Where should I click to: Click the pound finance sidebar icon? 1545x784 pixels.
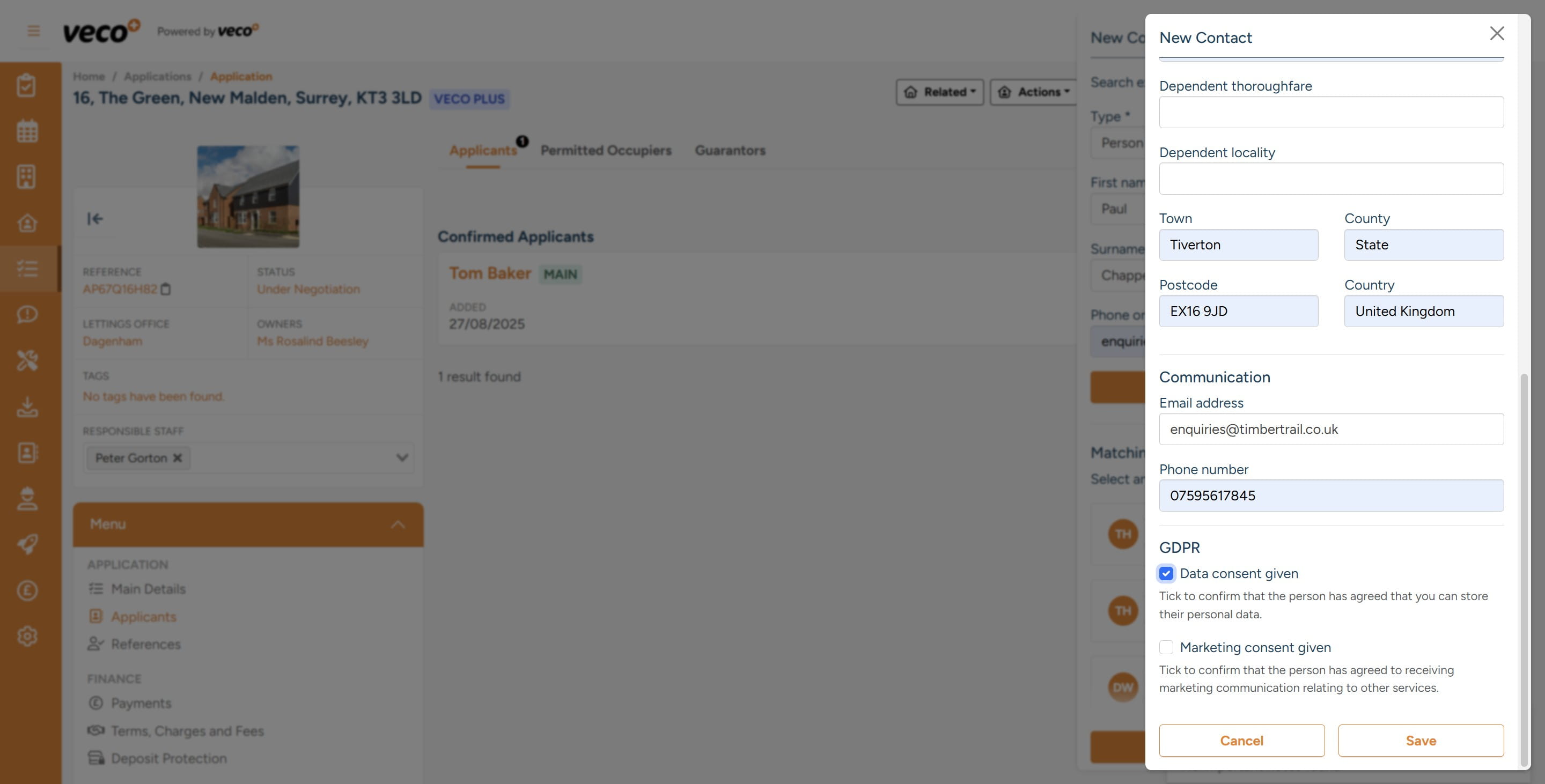click(x=27, y=590)
